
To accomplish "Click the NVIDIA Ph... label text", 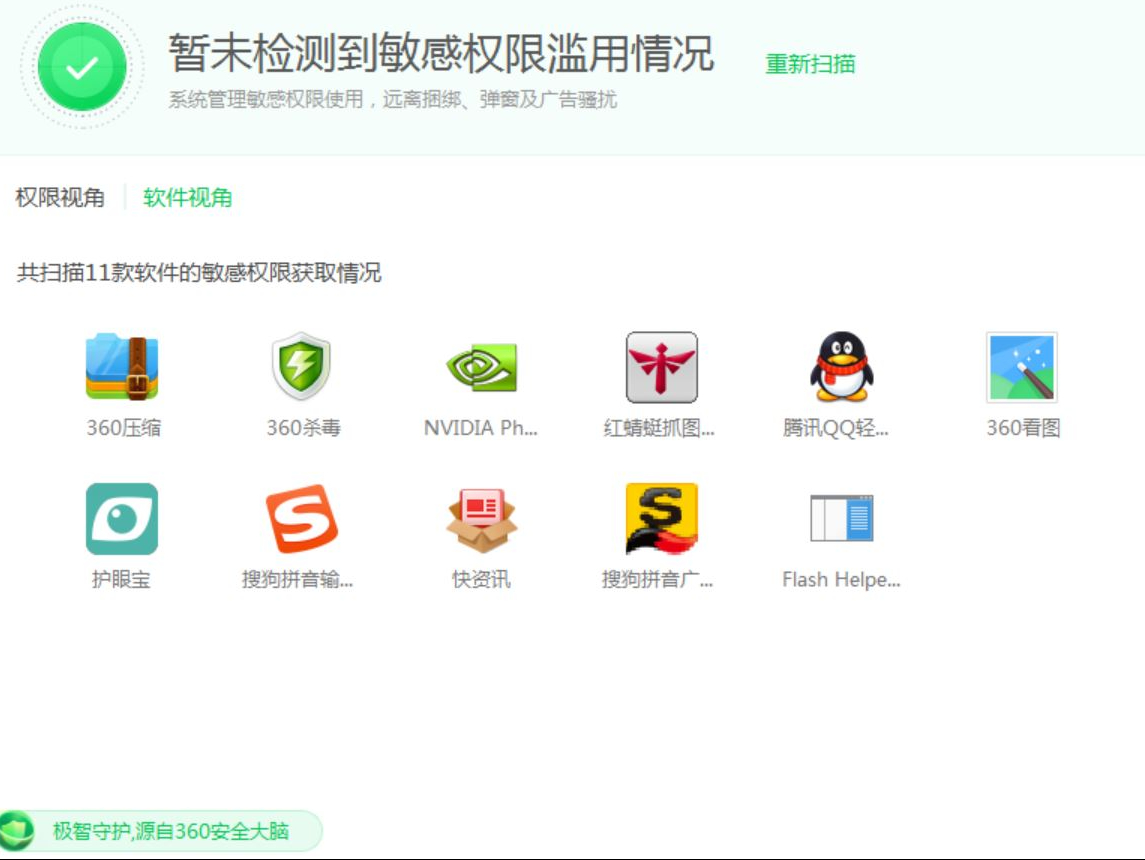I will tap(480, 428).
